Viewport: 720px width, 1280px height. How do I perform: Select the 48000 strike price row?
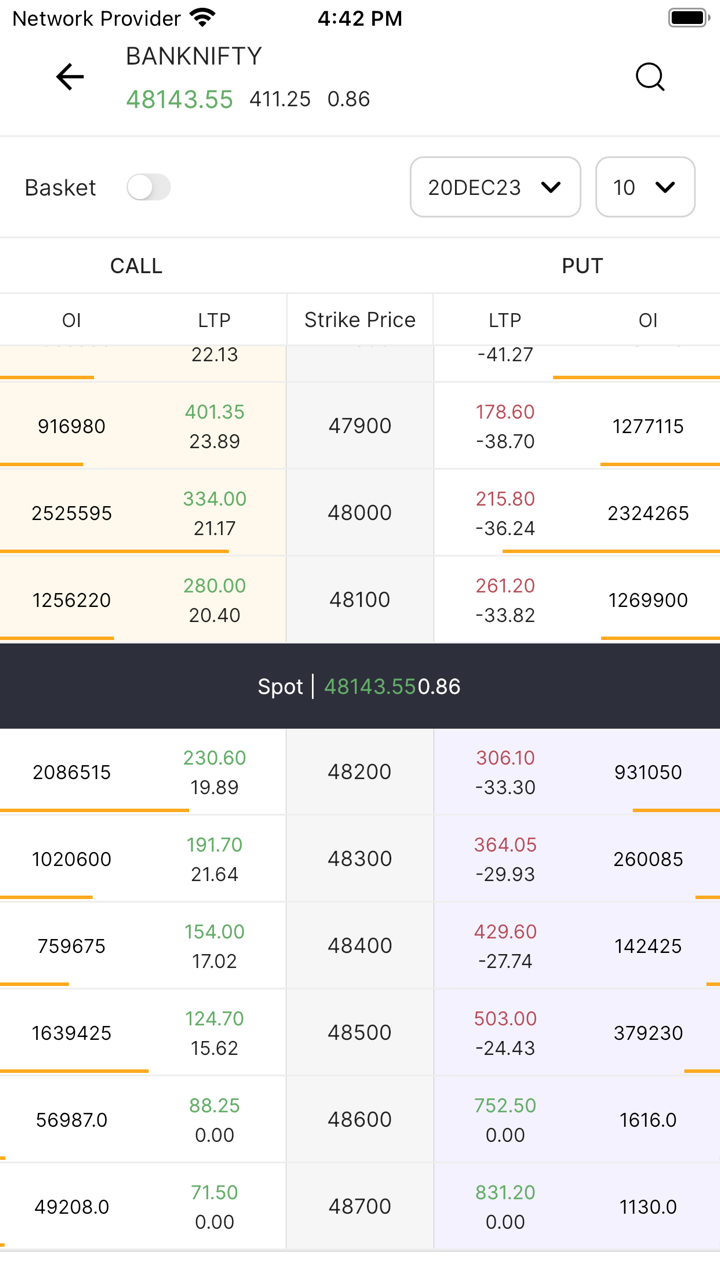pos(360,513)
